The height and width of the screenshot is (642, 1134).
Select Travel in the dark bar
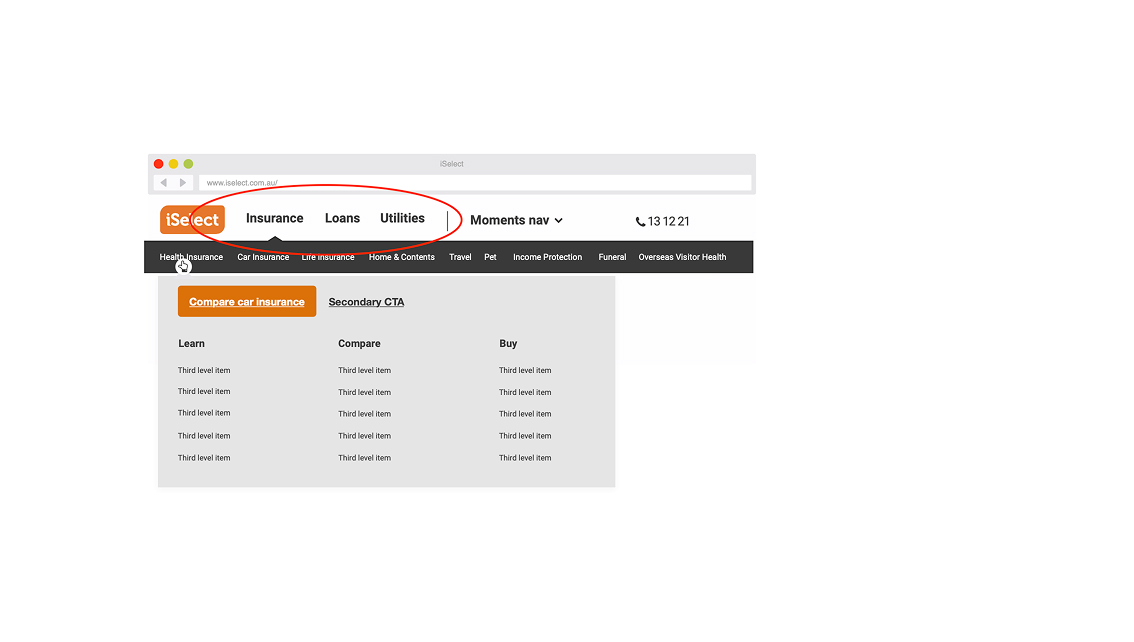point(460,257)
